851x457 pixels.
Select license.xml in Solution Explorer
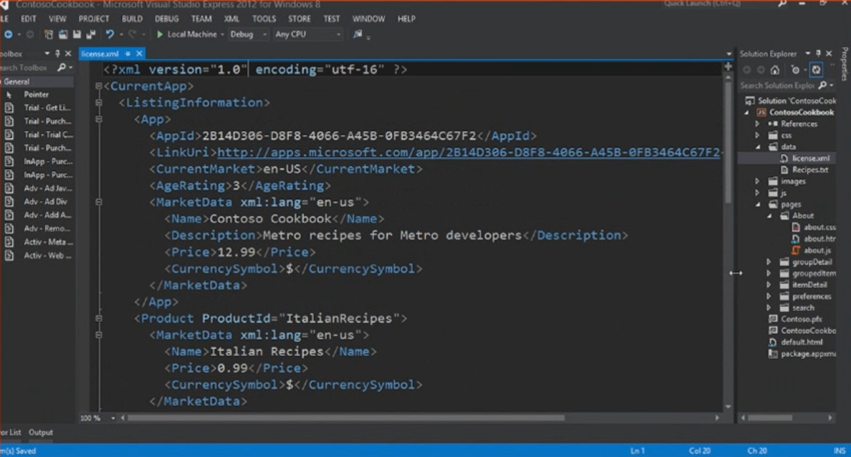810,158
